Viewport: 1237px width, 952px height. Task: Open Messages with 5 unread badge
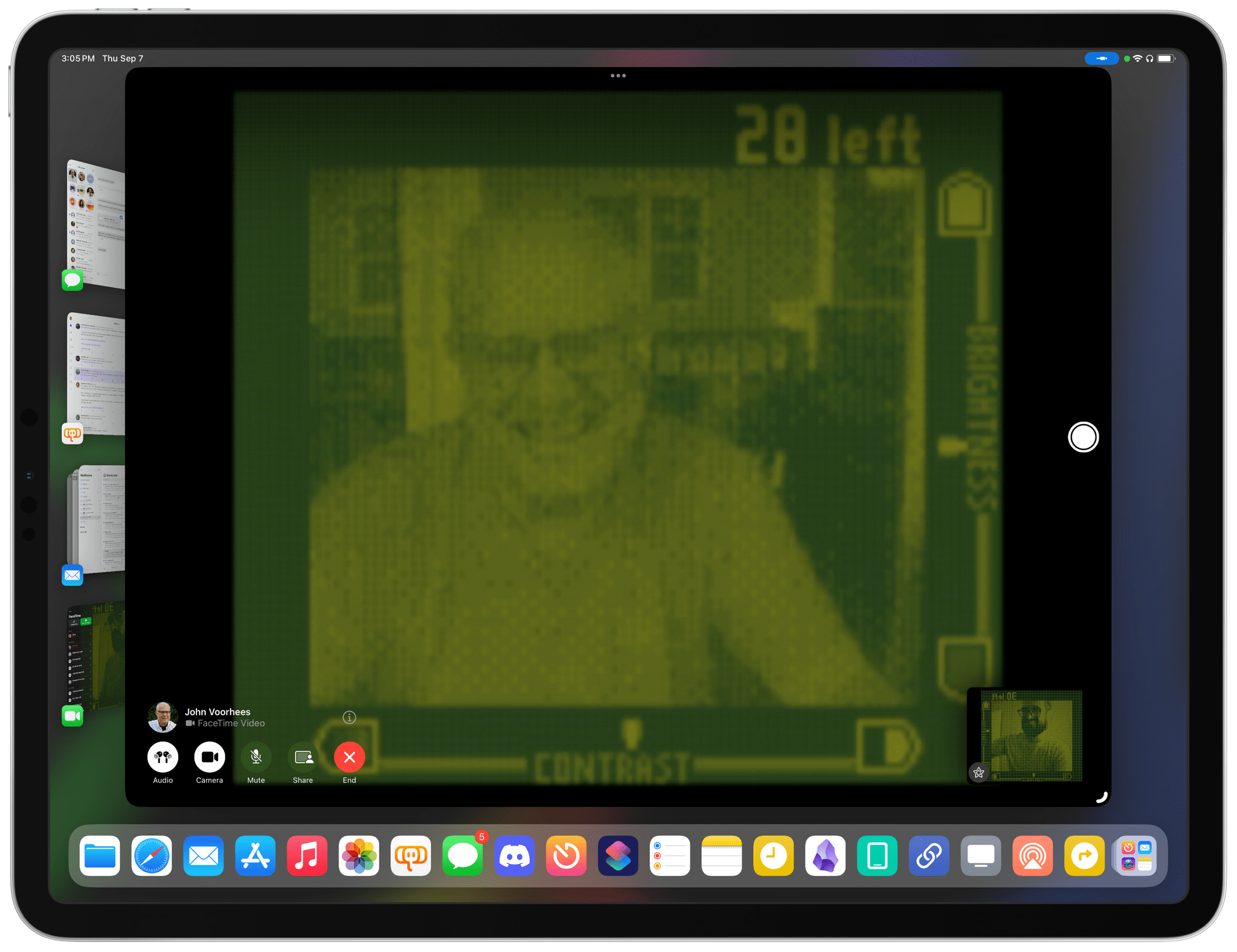point(463,855)
